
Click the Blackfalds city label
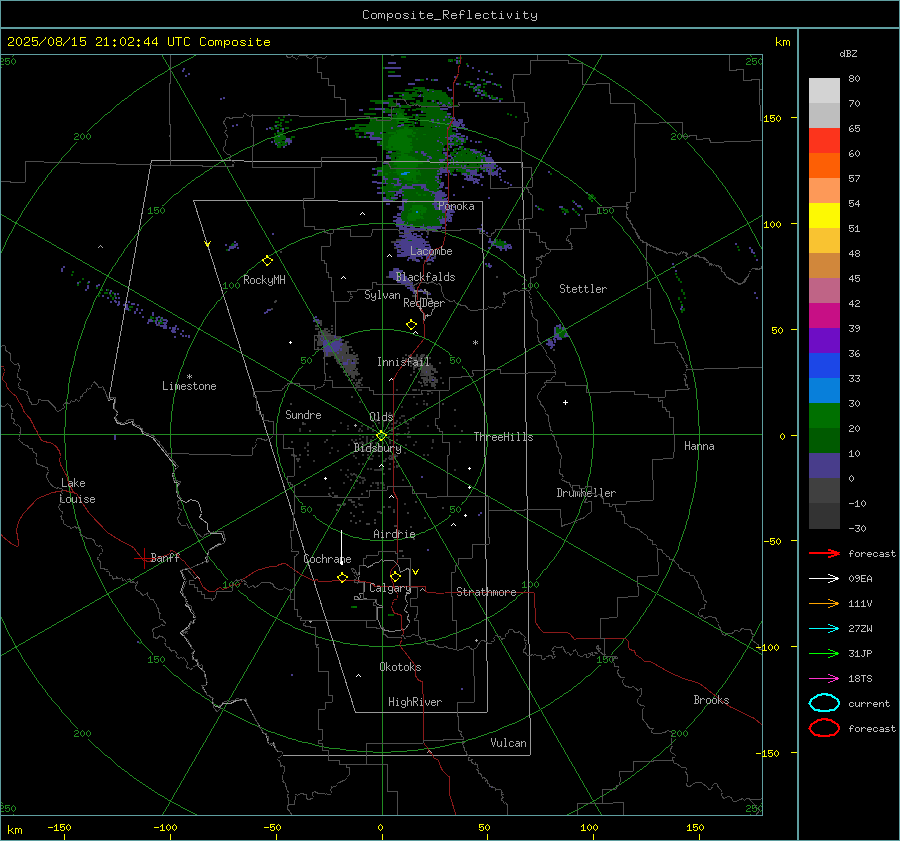tap(425, 277)
